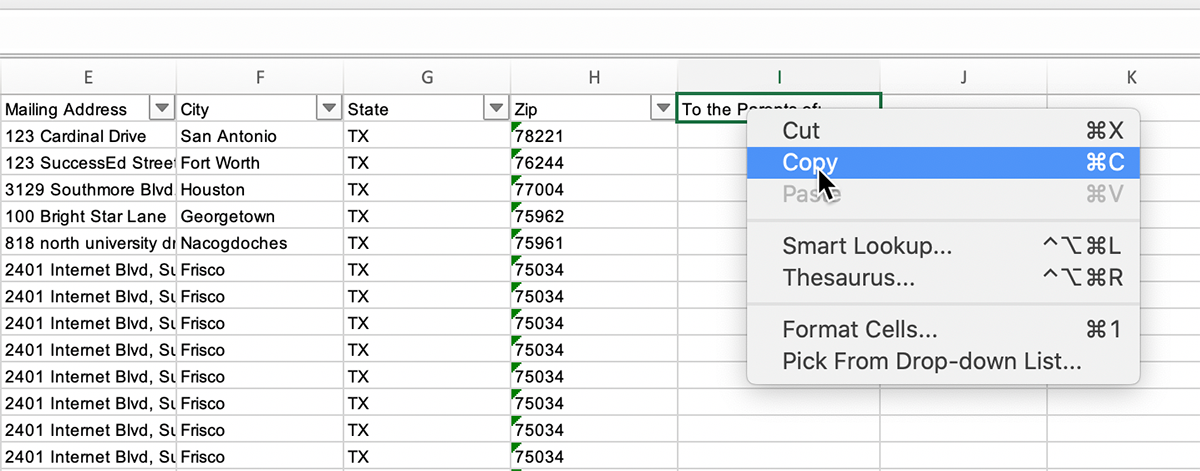Screen dimensions: 1200x471
Task: Click the column K header
Action: click(1130, 77)
